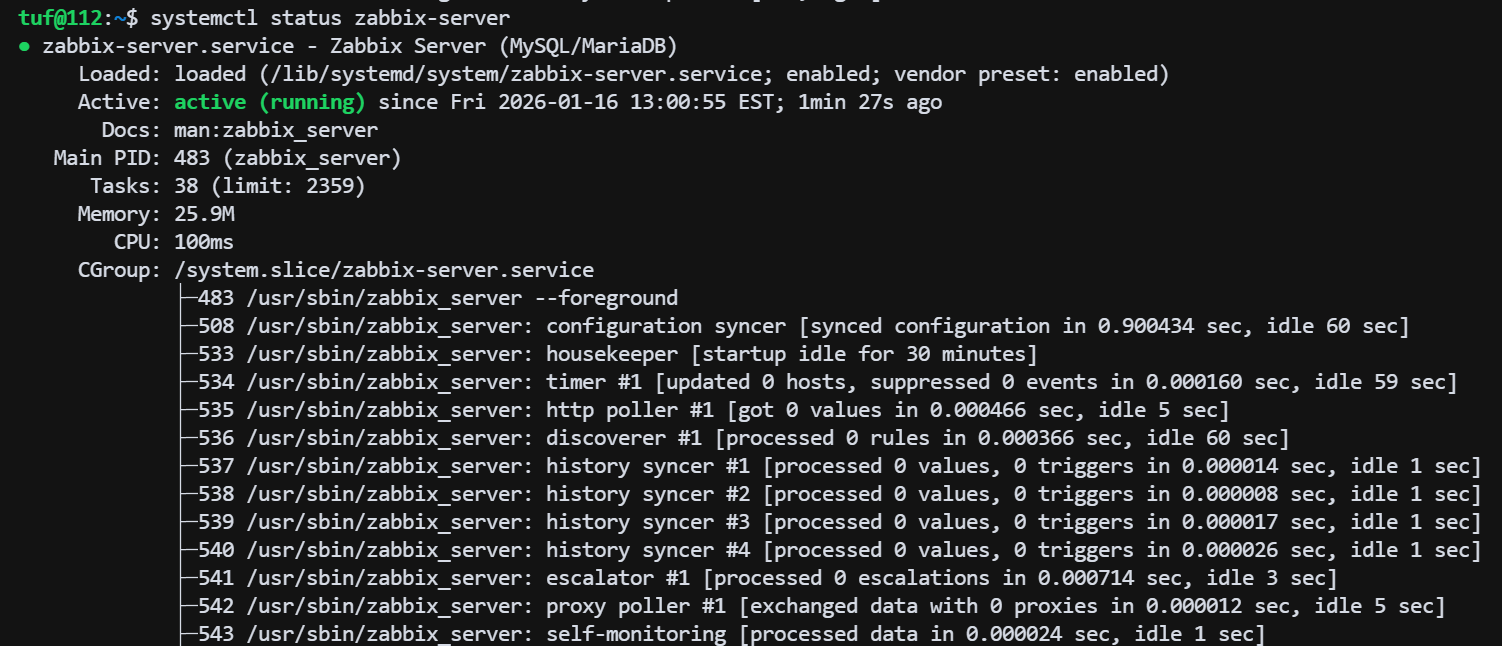Click the CPU value 100ms
The height and width of the screenshot is (646, 1502).
pos(204,242)
